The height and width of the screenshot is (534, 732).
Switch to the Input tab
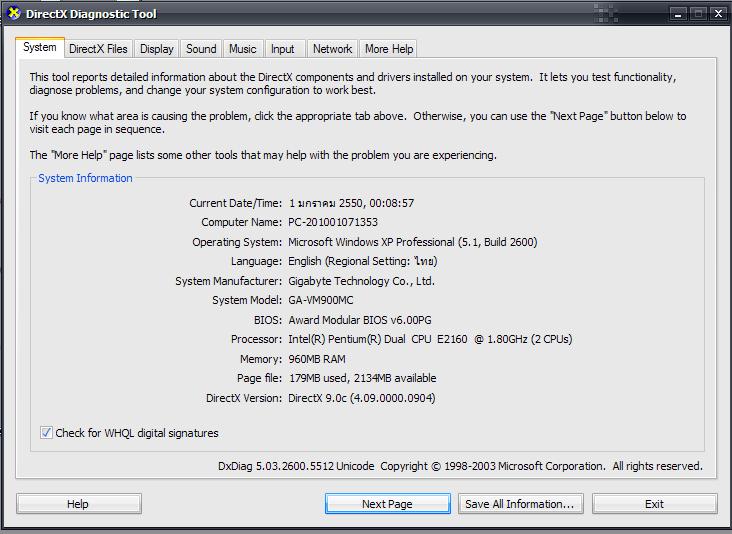tap(283, 49)
